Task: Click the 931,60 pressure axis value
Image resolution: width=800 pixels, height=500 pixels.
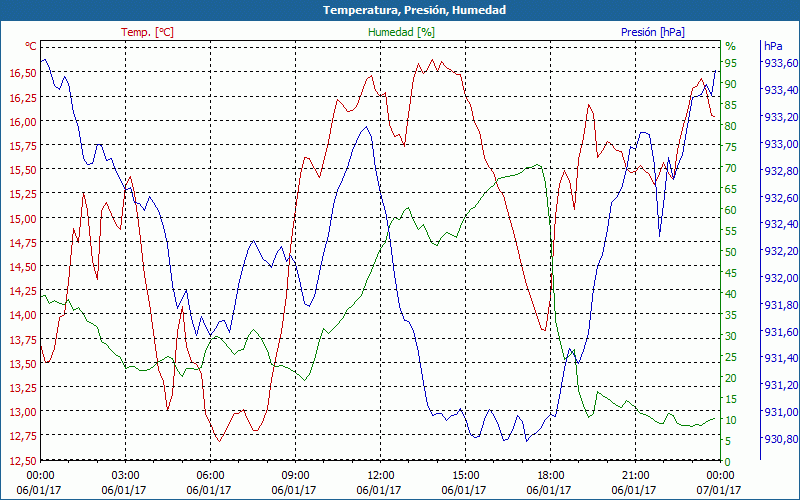Action: click(x=781, y=332)
